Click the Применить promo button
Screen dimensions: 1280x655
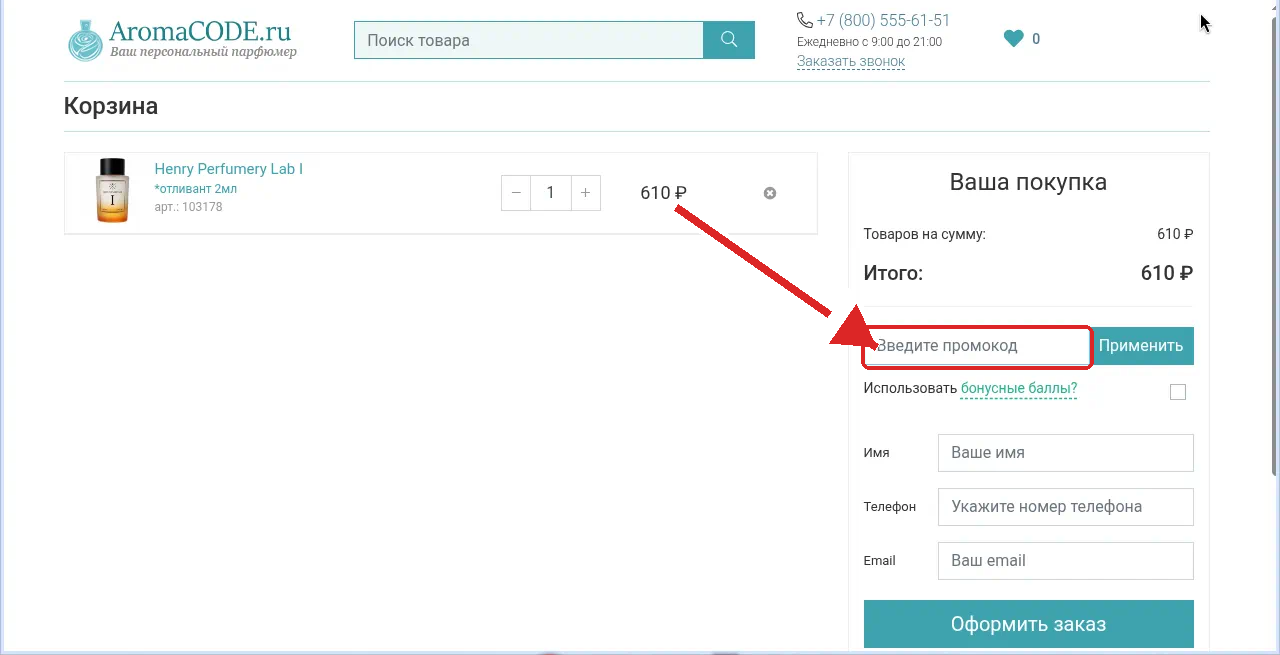coord(1141,346)
